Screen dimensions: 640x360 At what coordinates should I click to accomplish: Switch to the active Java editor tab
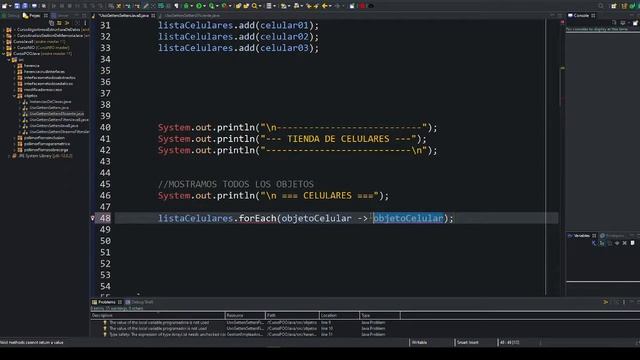click(x=123, y=16)
